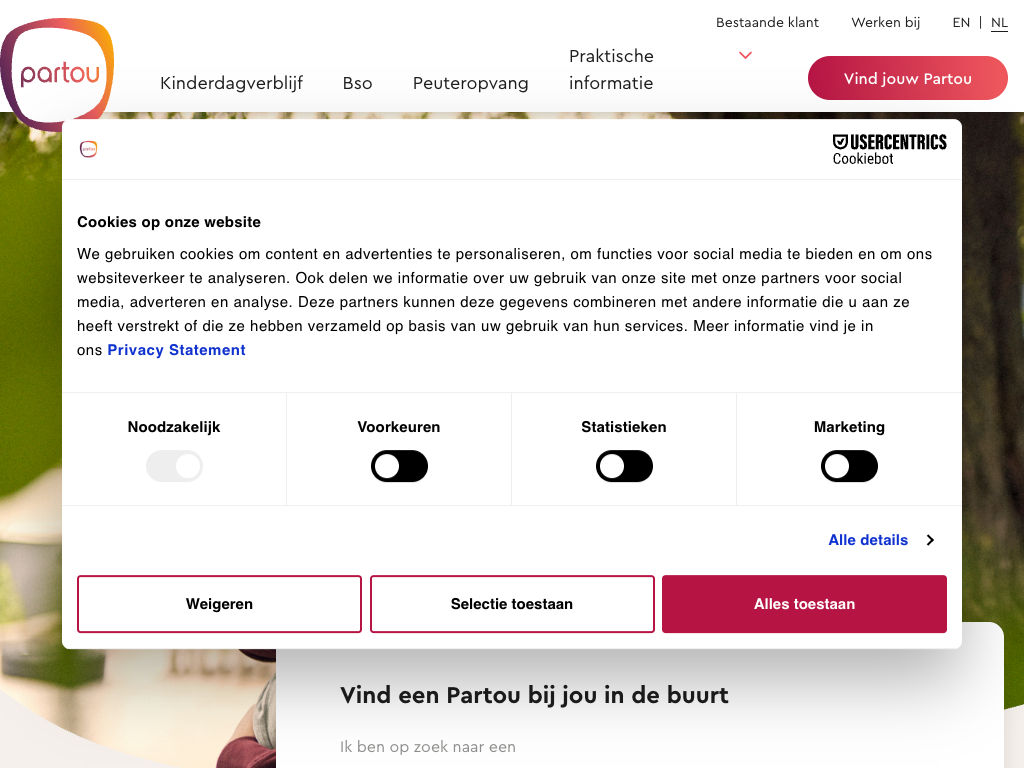Open the Usercentrics Cookiebot logo link
The image size is (1024, 768).
coord(889,150)
